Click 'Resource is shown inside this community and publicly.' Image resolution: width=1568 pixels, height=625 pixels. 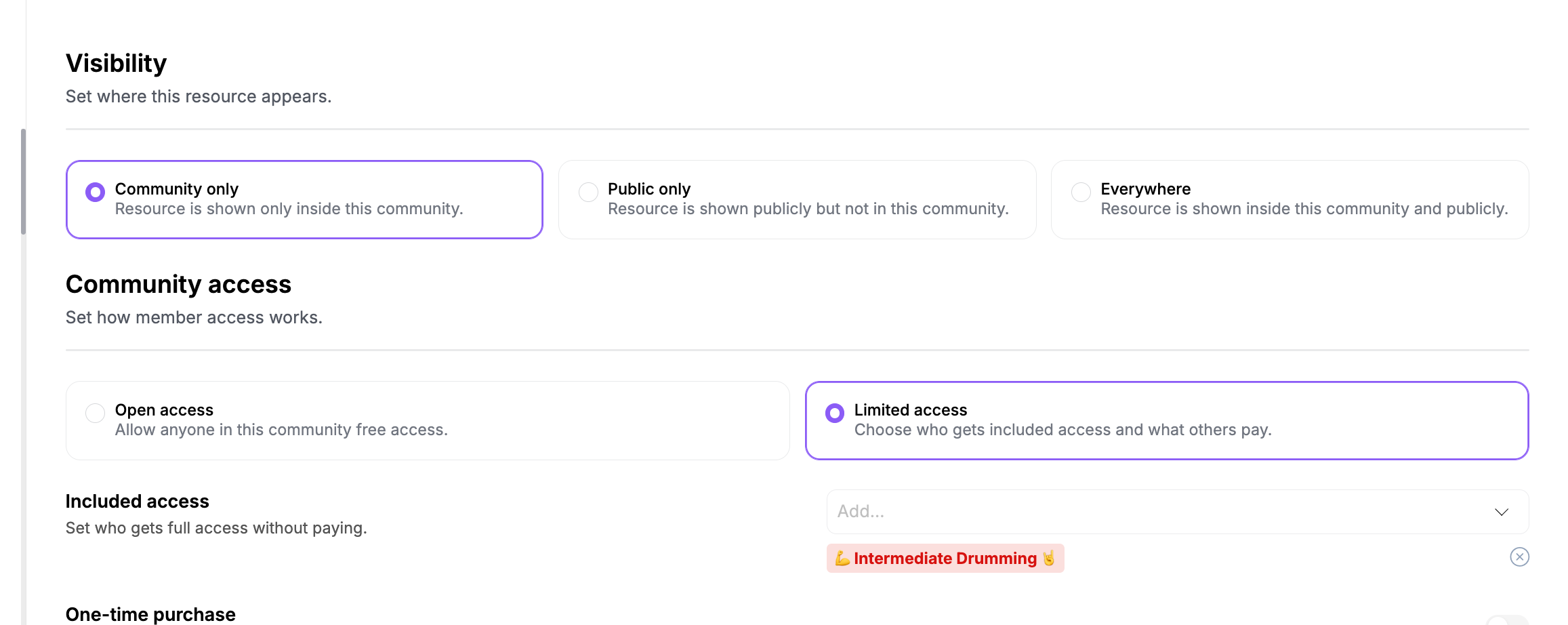click(1304, 209)
